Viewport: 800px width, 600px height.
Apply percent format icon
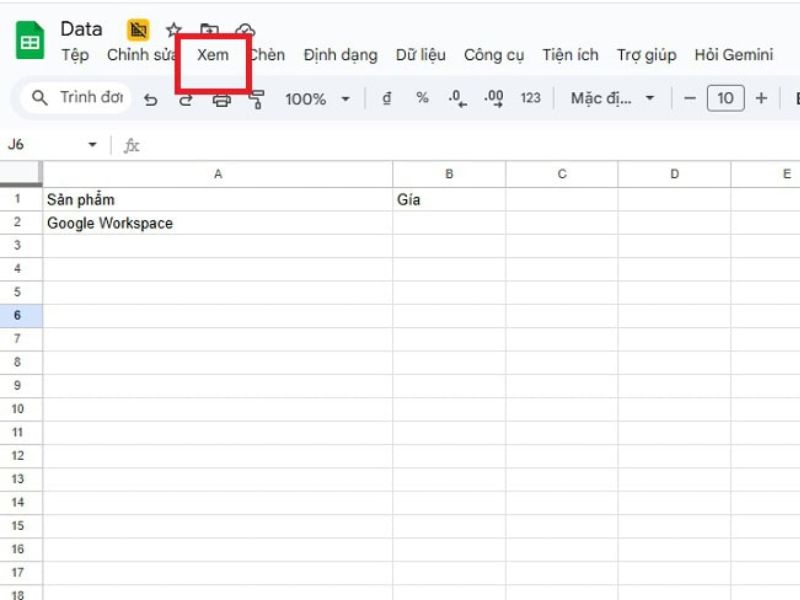pos(420,98)
